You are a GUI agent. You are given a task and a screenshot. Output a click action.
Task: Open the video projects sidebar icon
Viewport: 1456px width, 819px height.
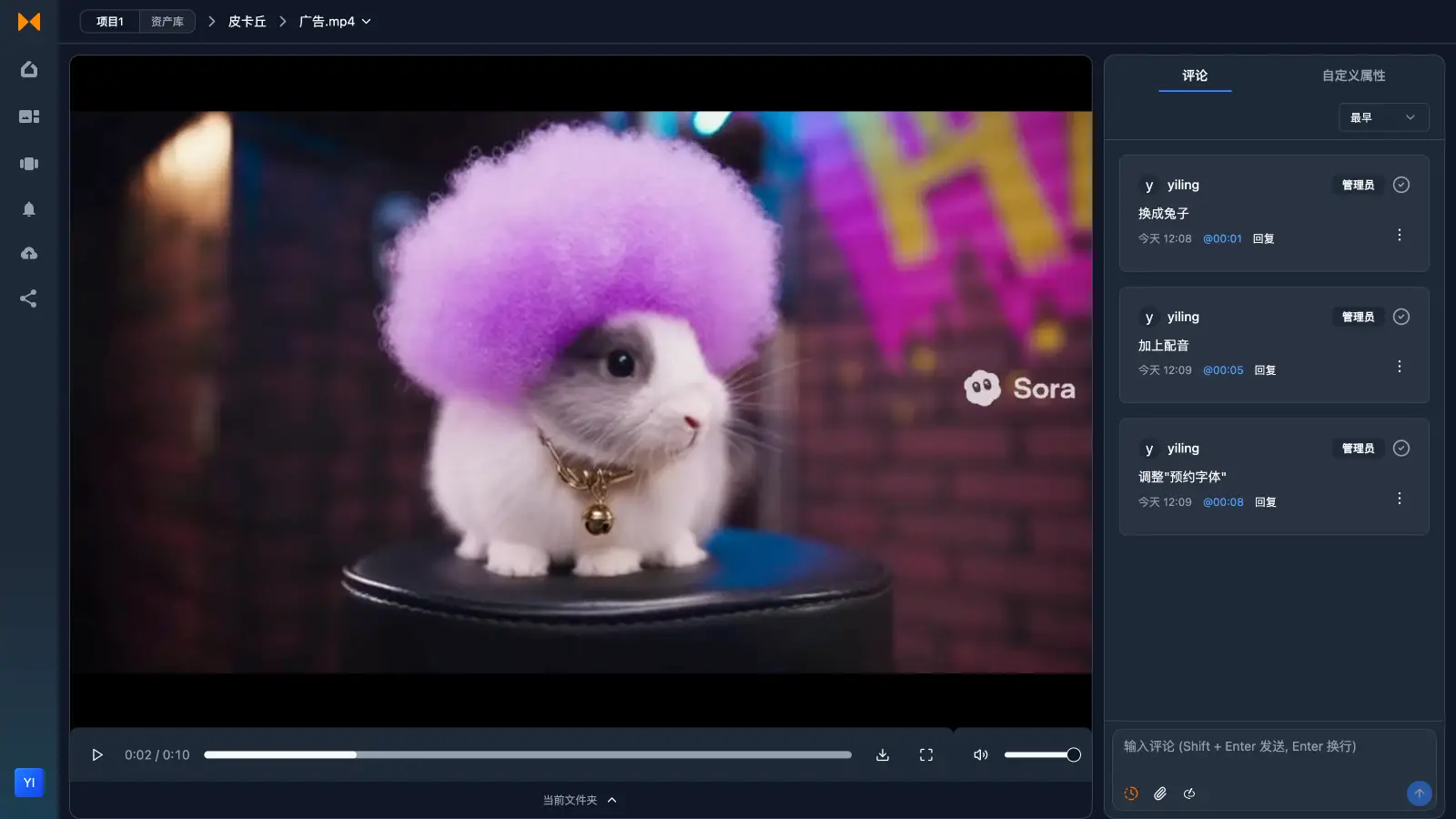29,164
